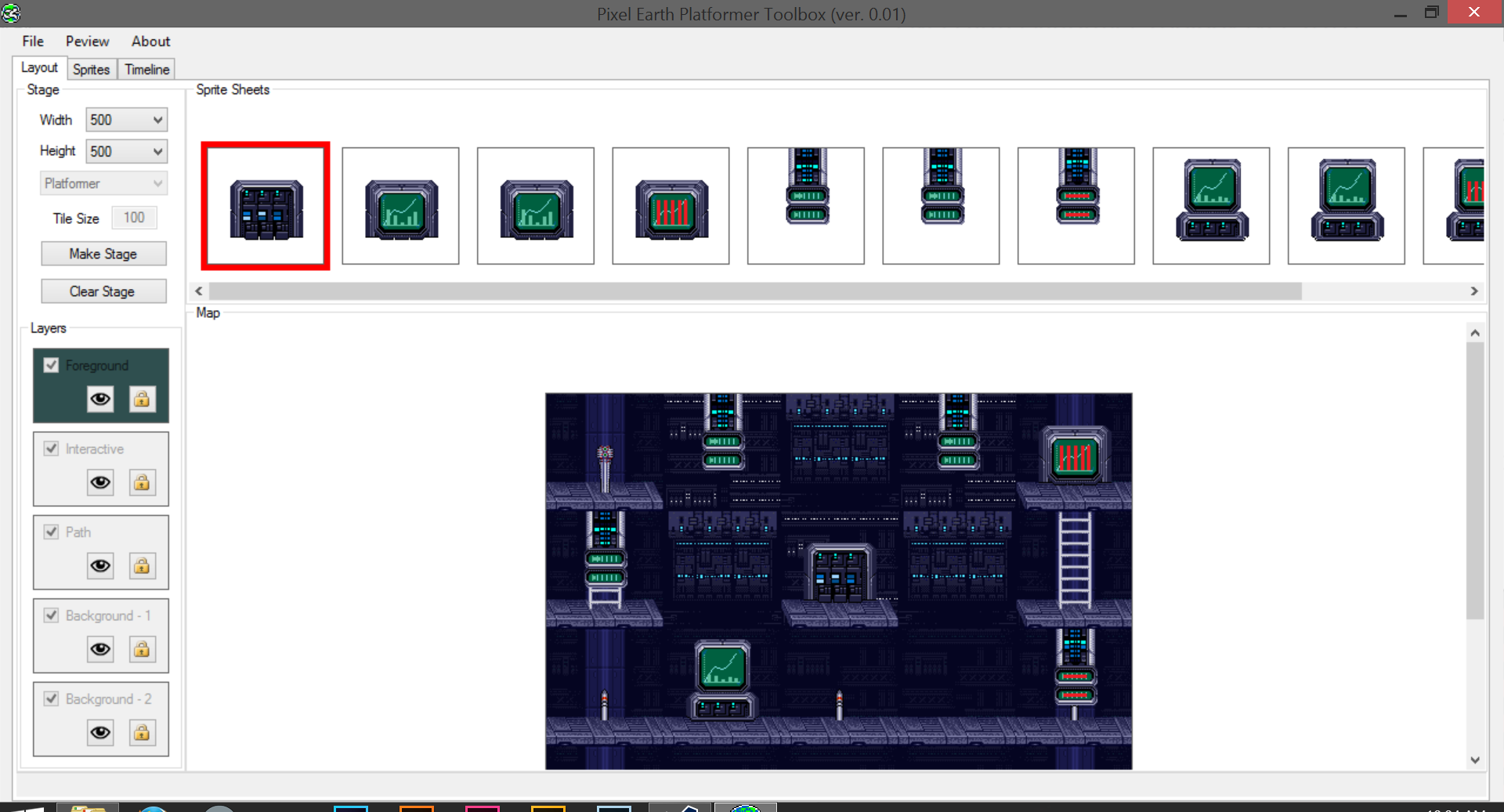Select the red bars monitor sprite thumbnail
1504x812 pixels.
point(671,206)
